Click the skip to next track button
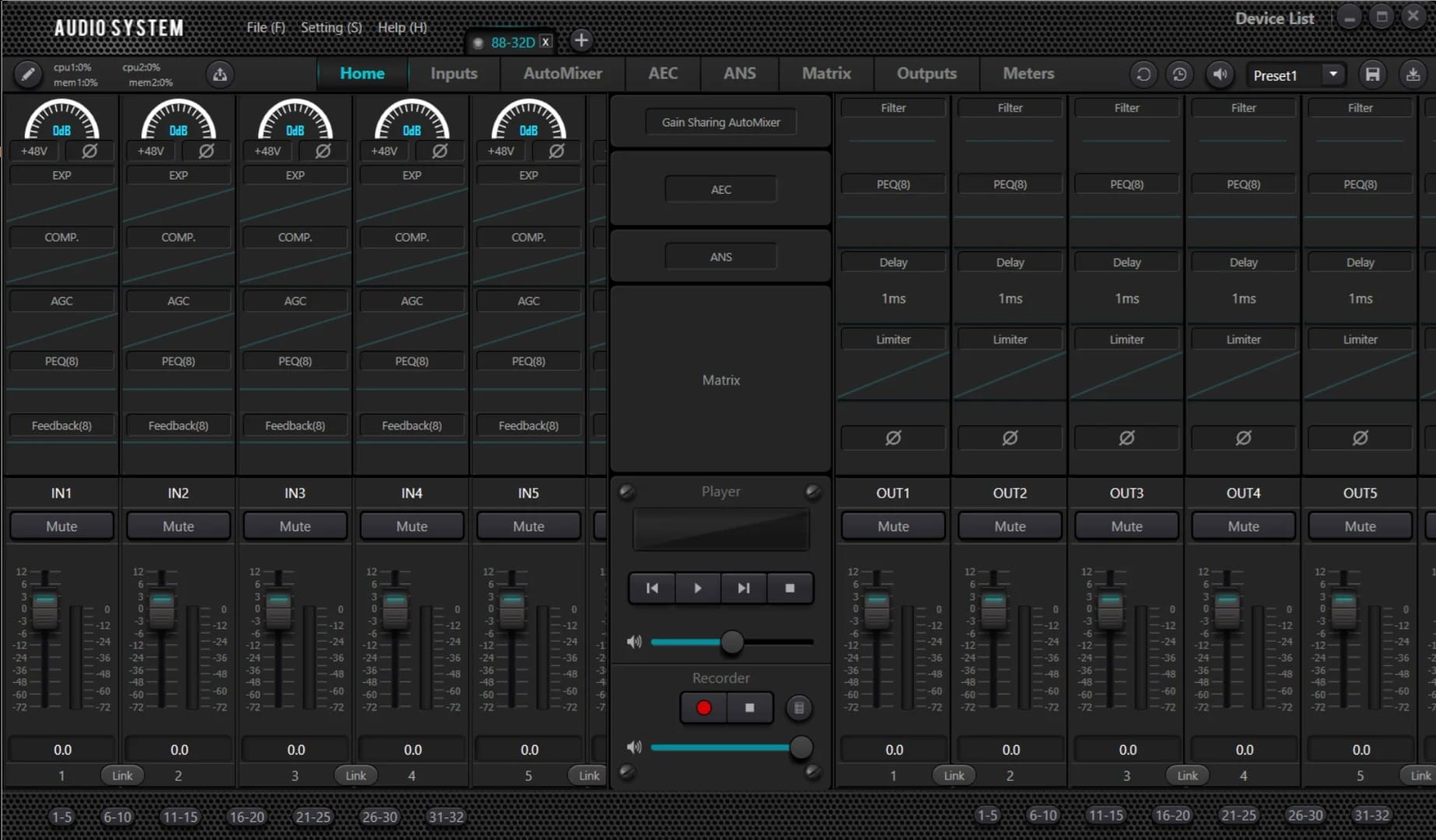This screenshot has height=840, width=1436. coord(744,588)
